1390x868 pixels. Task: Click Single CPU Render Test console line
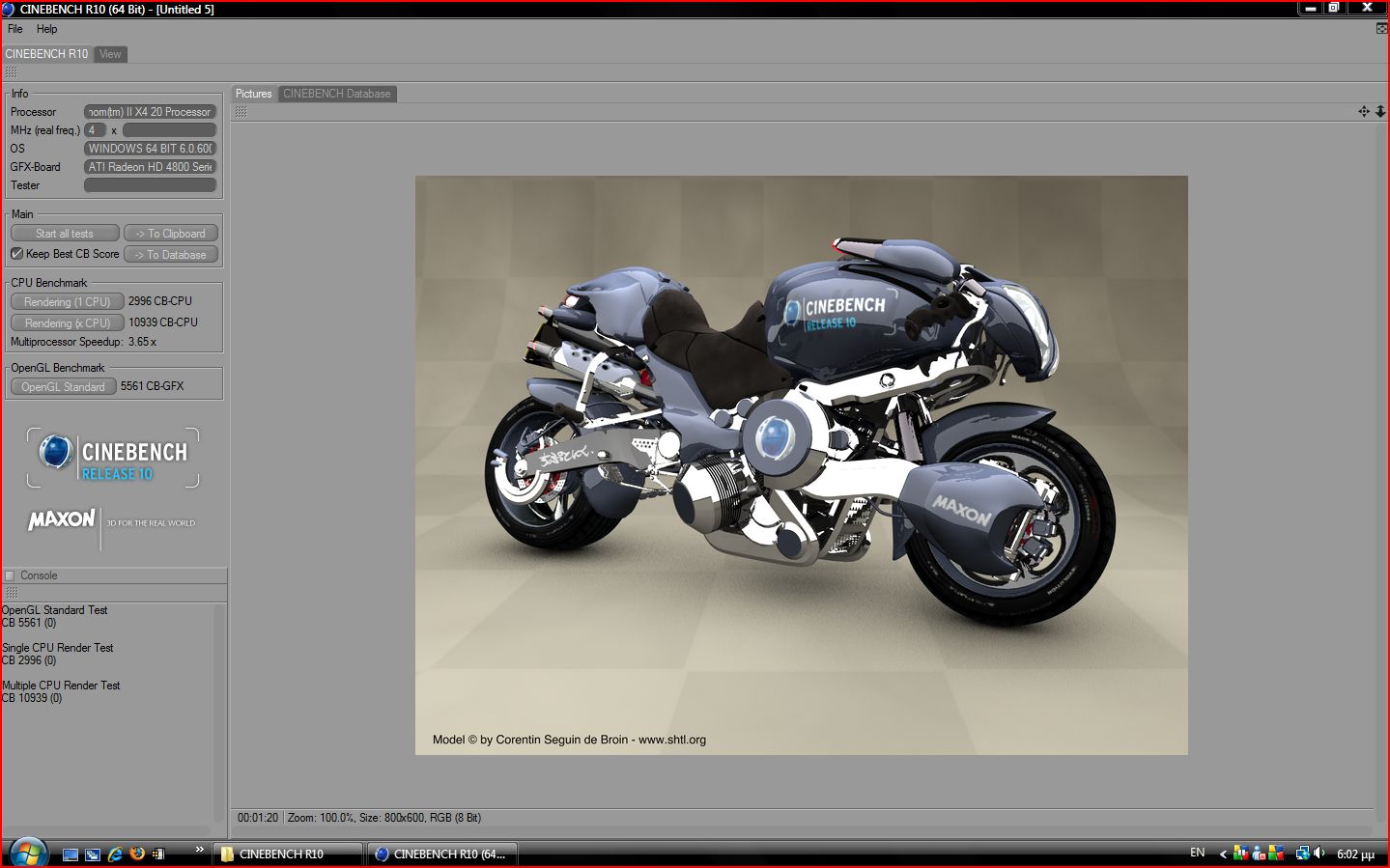coord(57,648)
